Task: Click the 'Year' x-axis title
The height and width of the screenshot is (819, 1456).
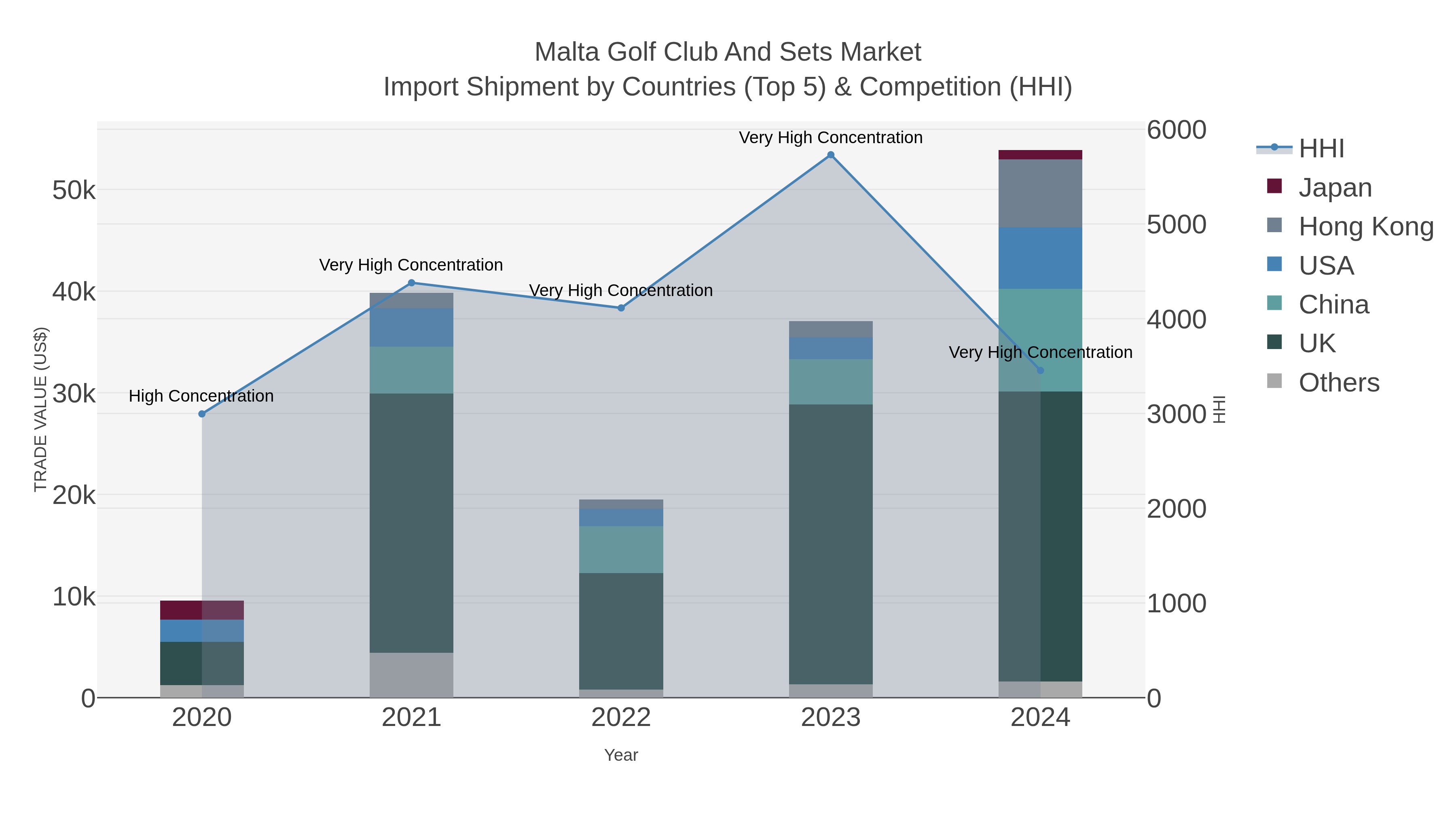Action: (x=621, y=755)
